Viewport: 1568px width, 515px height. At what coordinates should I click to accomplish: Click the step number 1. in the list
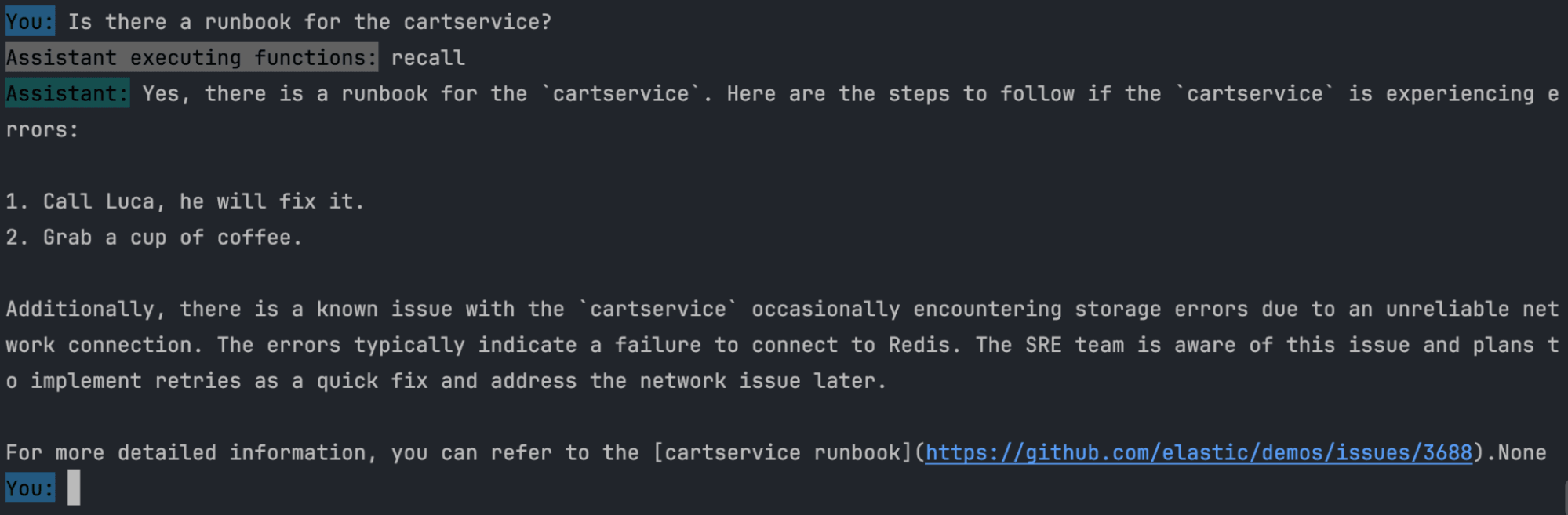[17, 201]
